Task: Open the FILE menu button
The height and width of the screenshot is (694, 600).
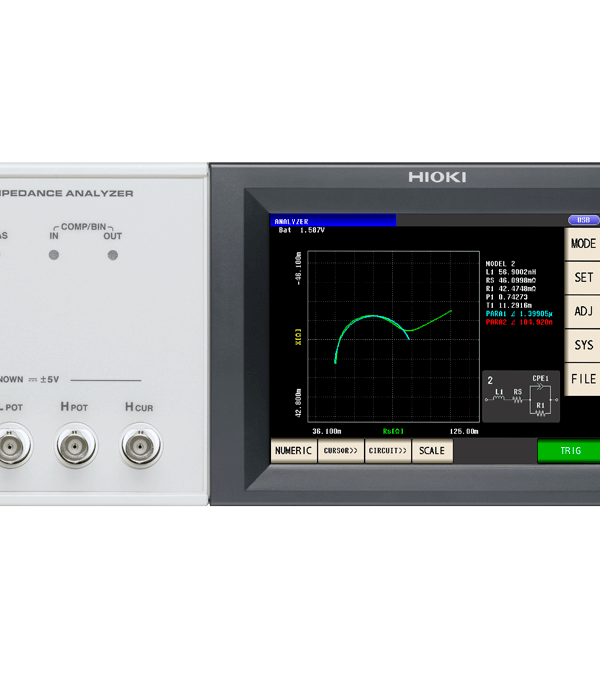Action: click(582, 379)
